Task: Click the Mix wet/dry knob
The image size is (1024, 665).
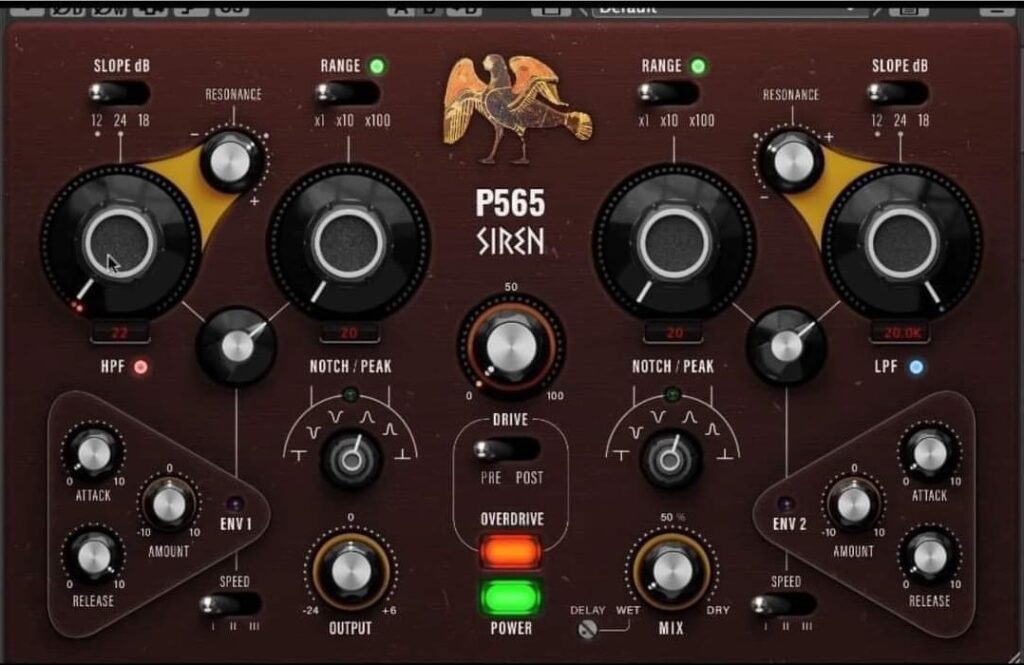Action: (x=672, y=572)
